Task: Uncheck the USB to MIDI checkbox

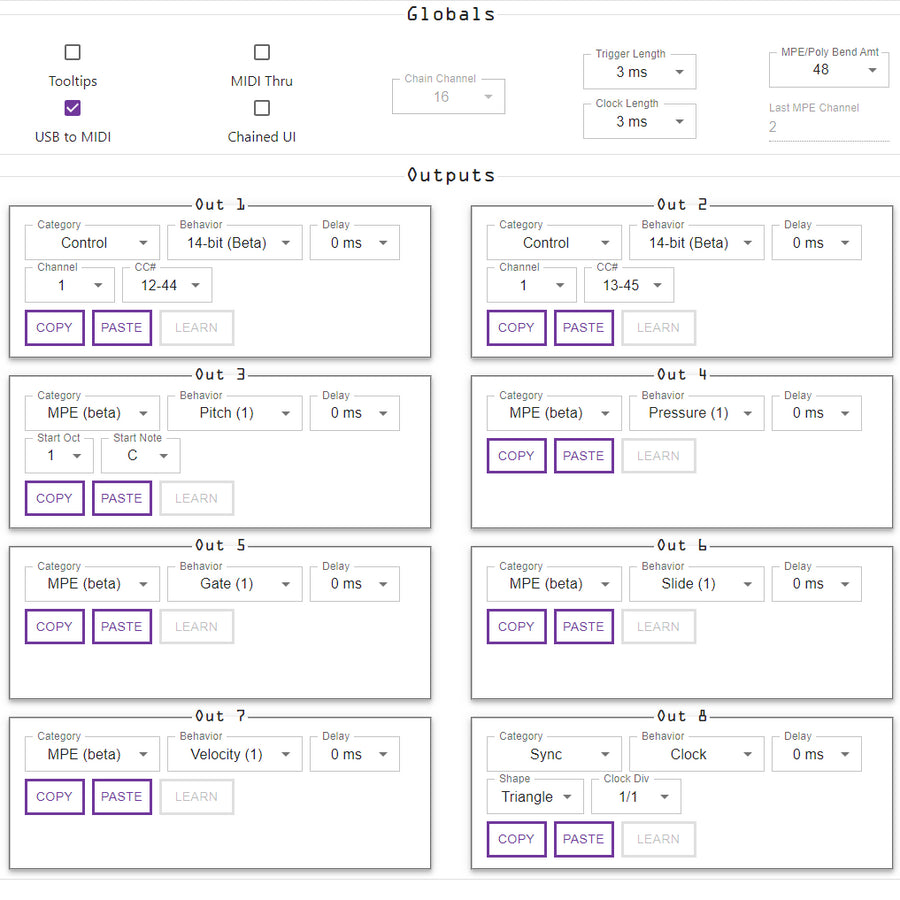Action: click(x=72, y=108)
